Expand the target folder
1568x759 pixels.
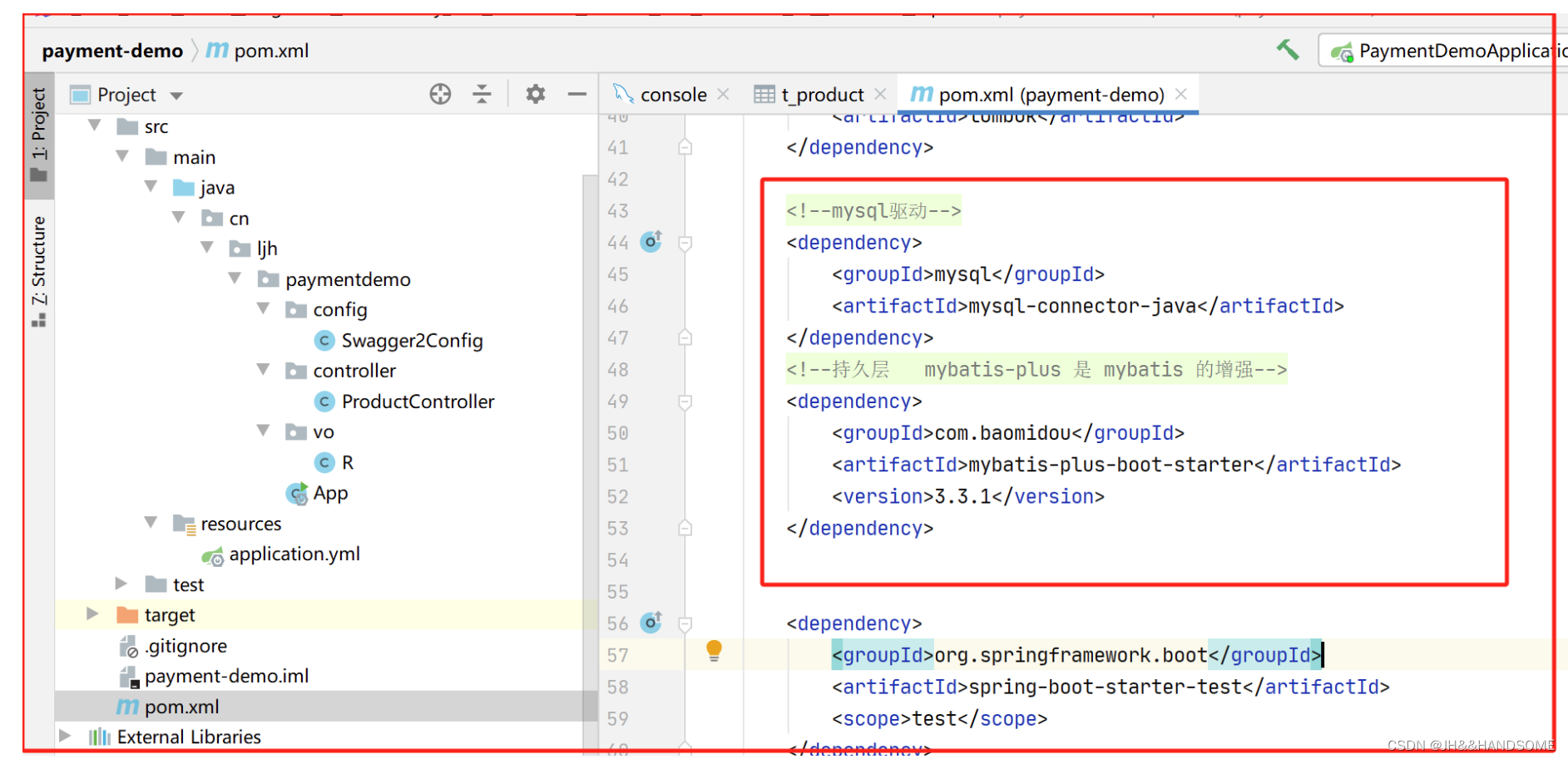pos(92,614)
